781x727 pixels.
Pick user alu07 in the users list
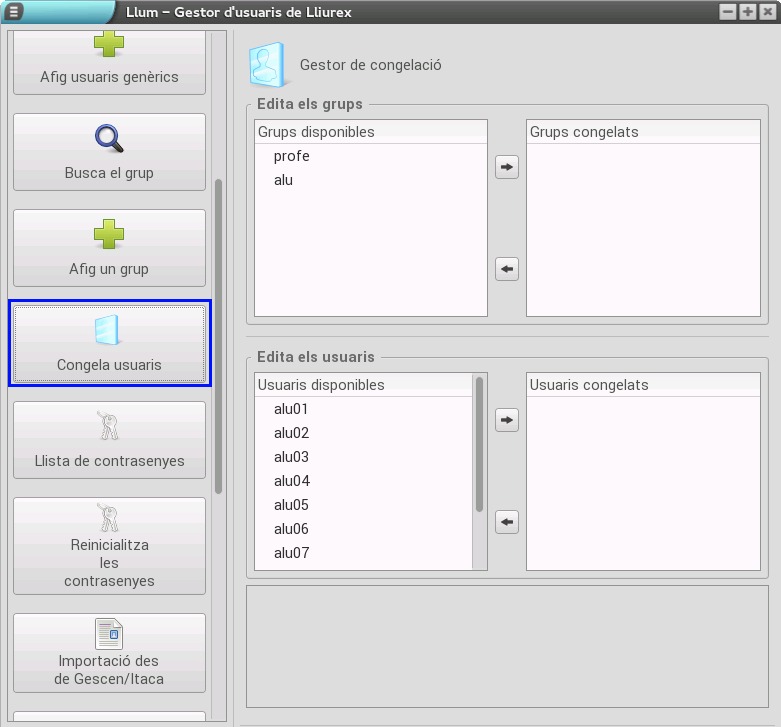[291, 553]
